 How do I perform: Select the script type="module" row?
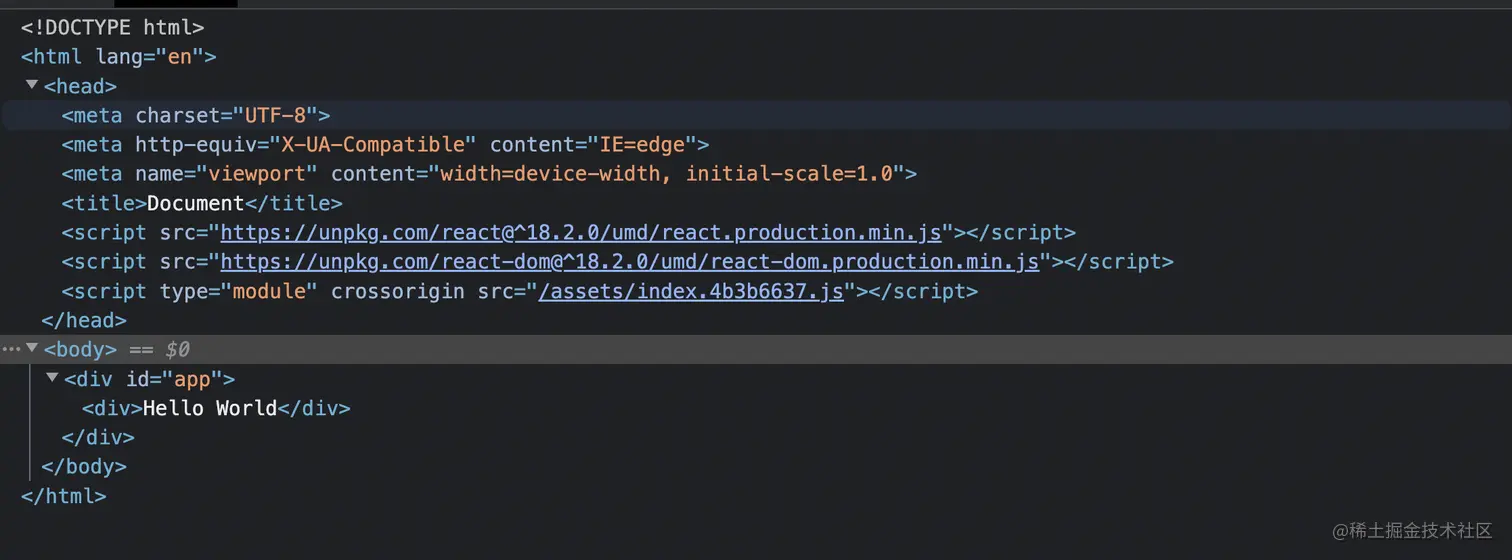coord(519,291)
